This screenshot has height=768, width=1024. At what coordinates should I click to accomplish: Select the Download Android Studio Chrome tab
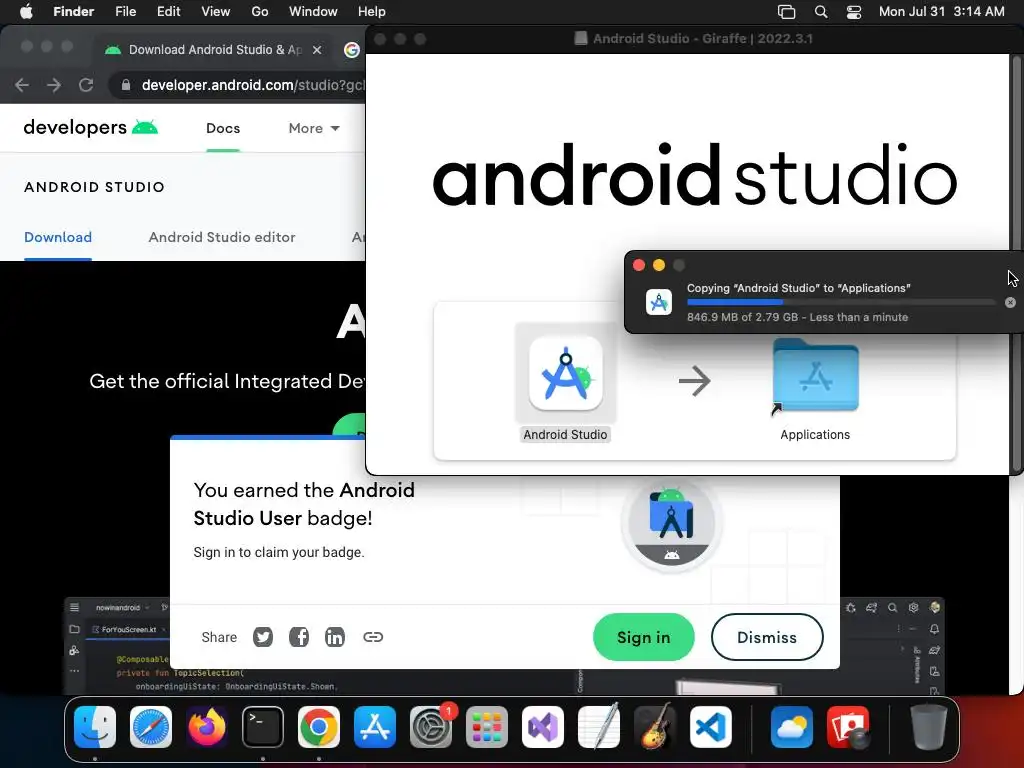[214, 50]
